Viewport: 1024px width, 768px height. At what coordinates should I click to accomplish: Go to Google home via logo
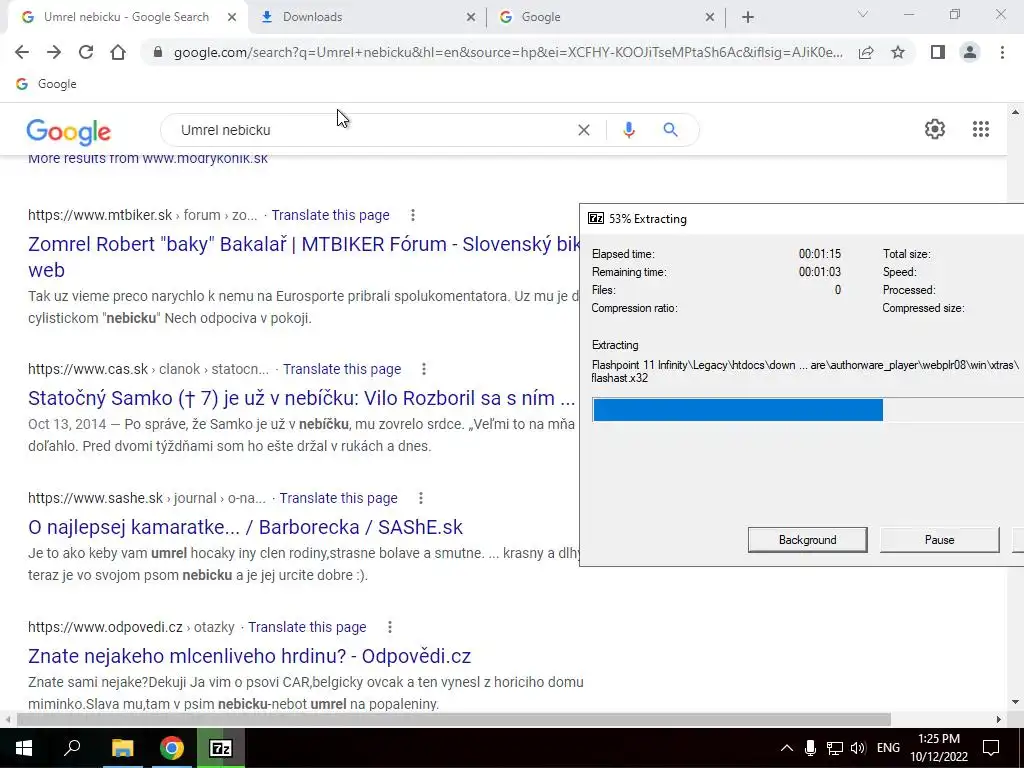coord(69,131)
